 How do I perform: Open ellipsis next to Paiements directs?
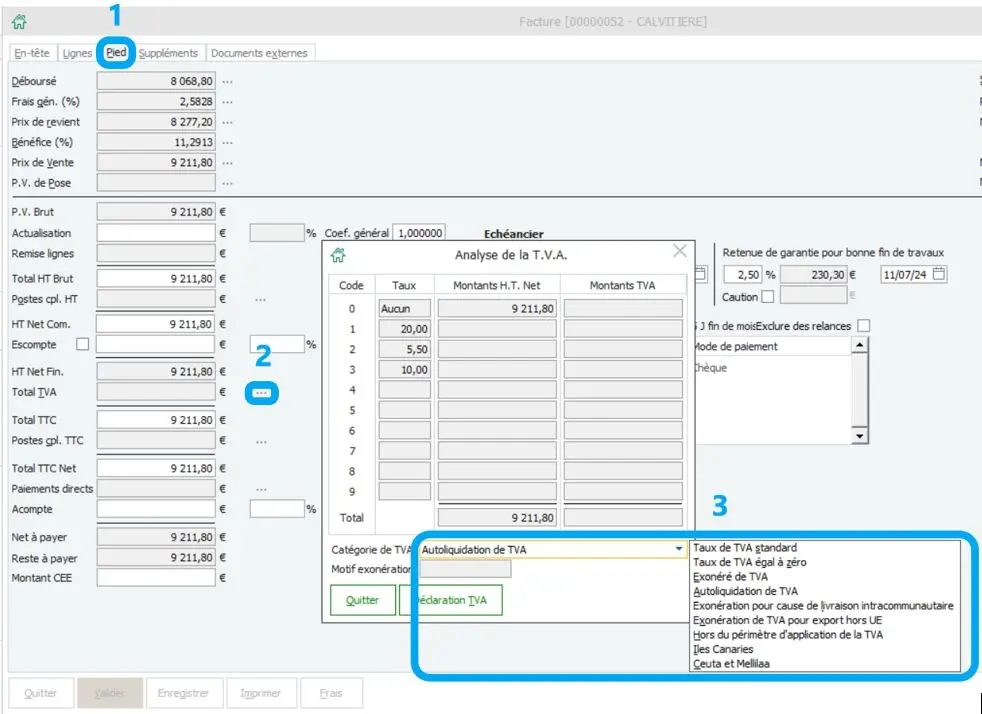coord(261,489)
